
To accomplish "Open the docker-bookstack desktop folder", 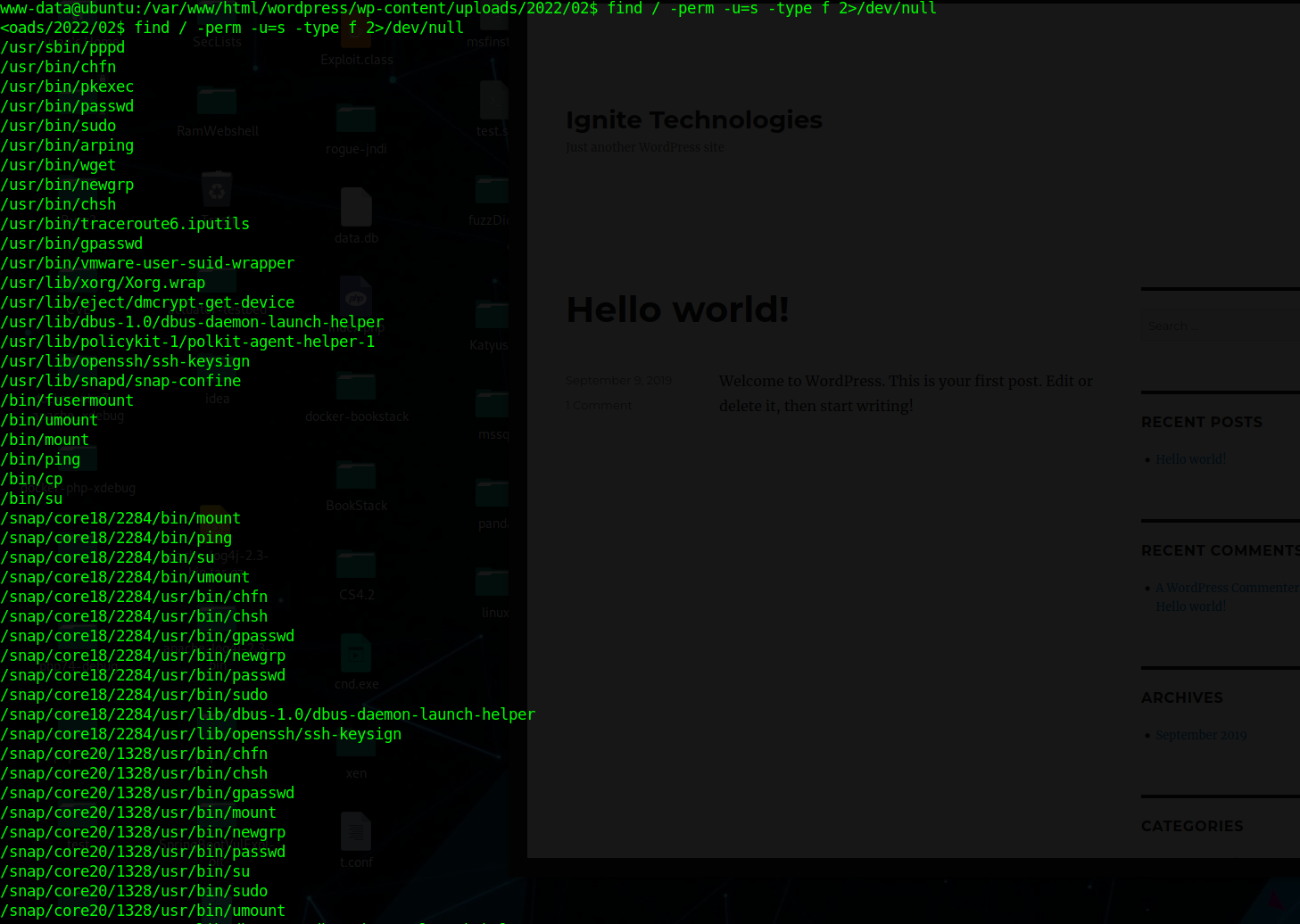I will pyautogui.click(x=356, y=387).
